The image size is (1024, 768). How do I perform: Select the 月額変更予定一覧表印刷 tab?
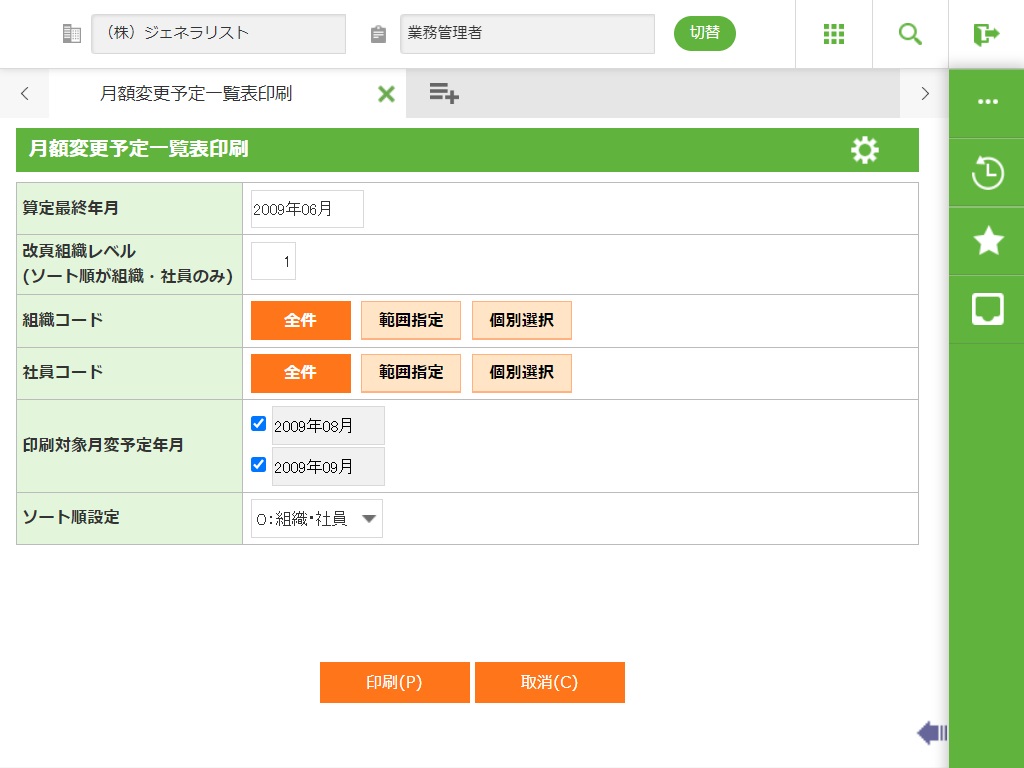(x=196, y=94)
